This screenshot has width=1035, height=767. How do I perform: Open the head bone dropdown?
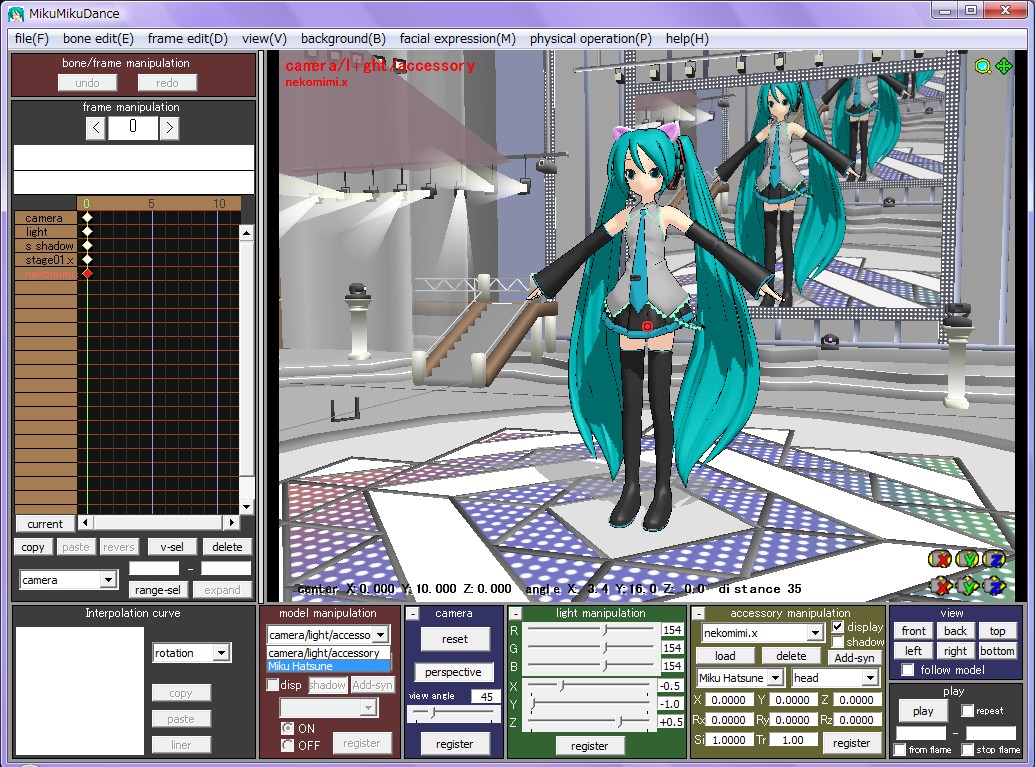point(871,677)
